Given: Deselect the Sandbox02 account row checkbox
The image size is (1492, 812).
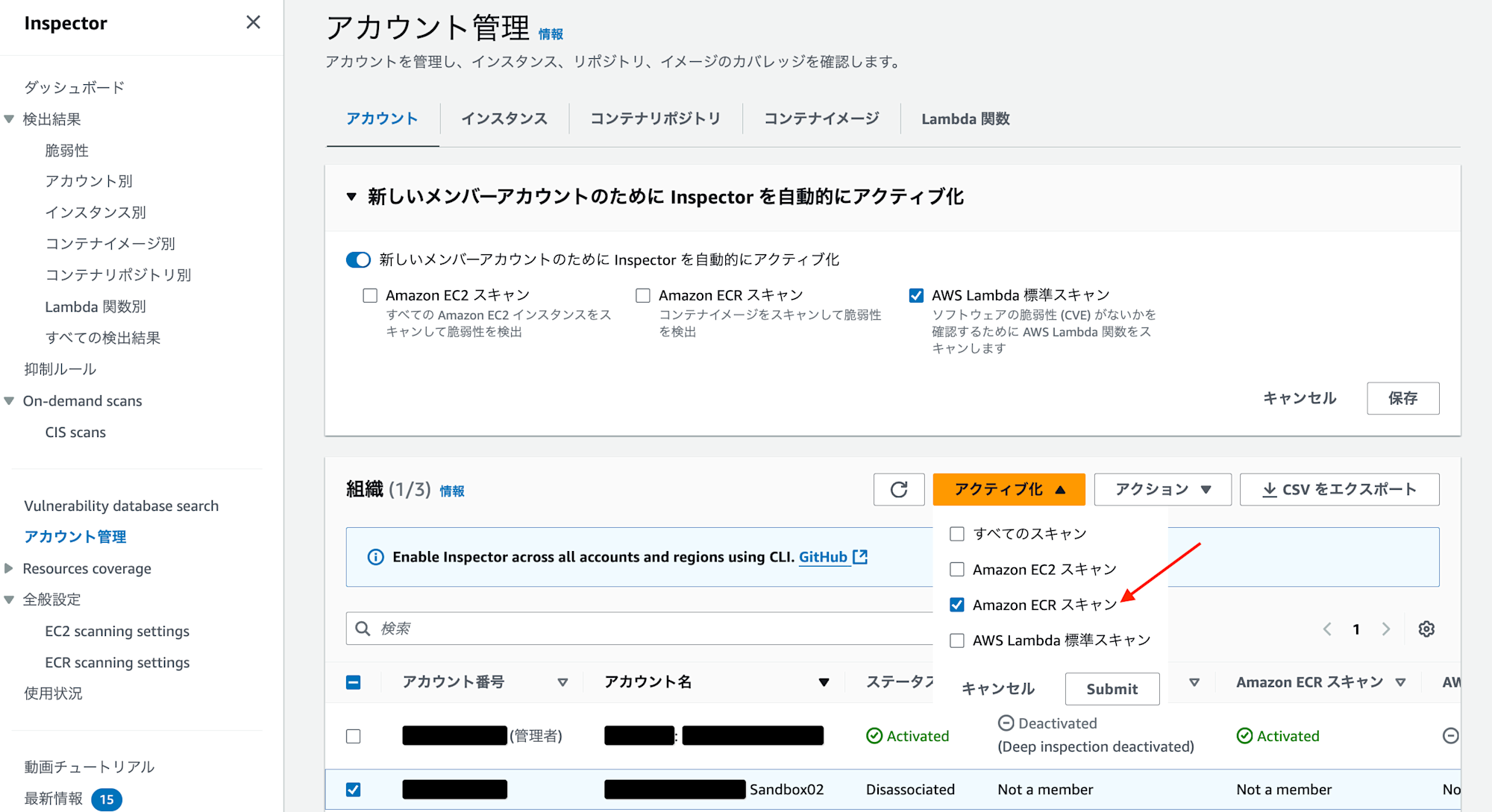Looking at the screenshot, I should 354,790.
